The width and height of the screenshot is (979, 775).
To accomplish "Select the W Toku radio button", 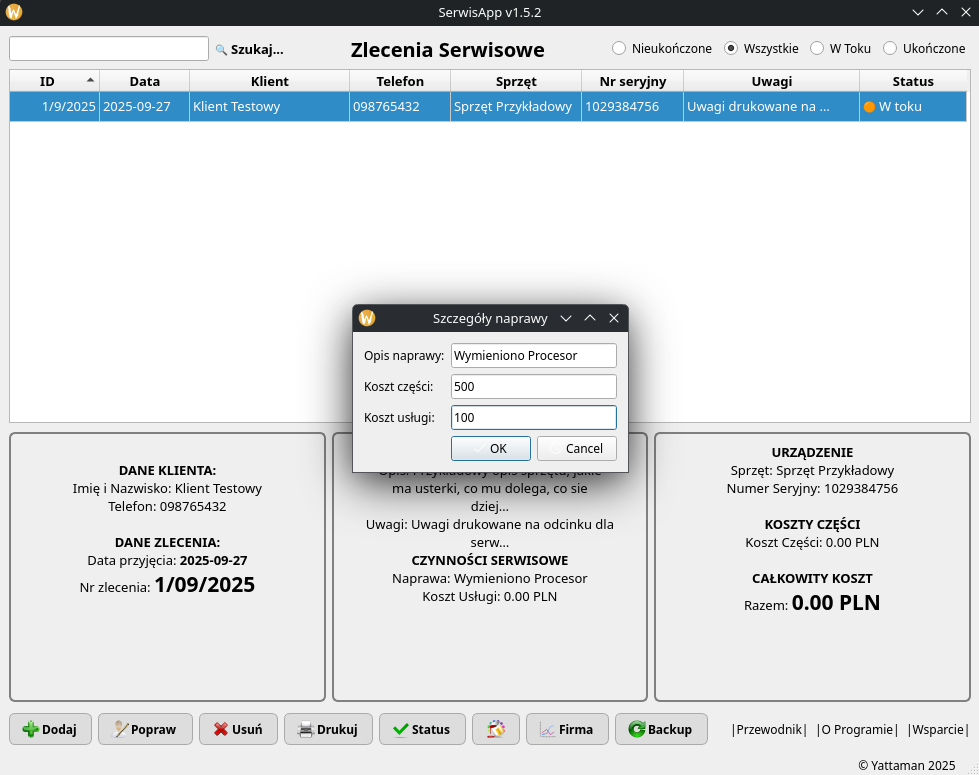I will click(817, 48).
